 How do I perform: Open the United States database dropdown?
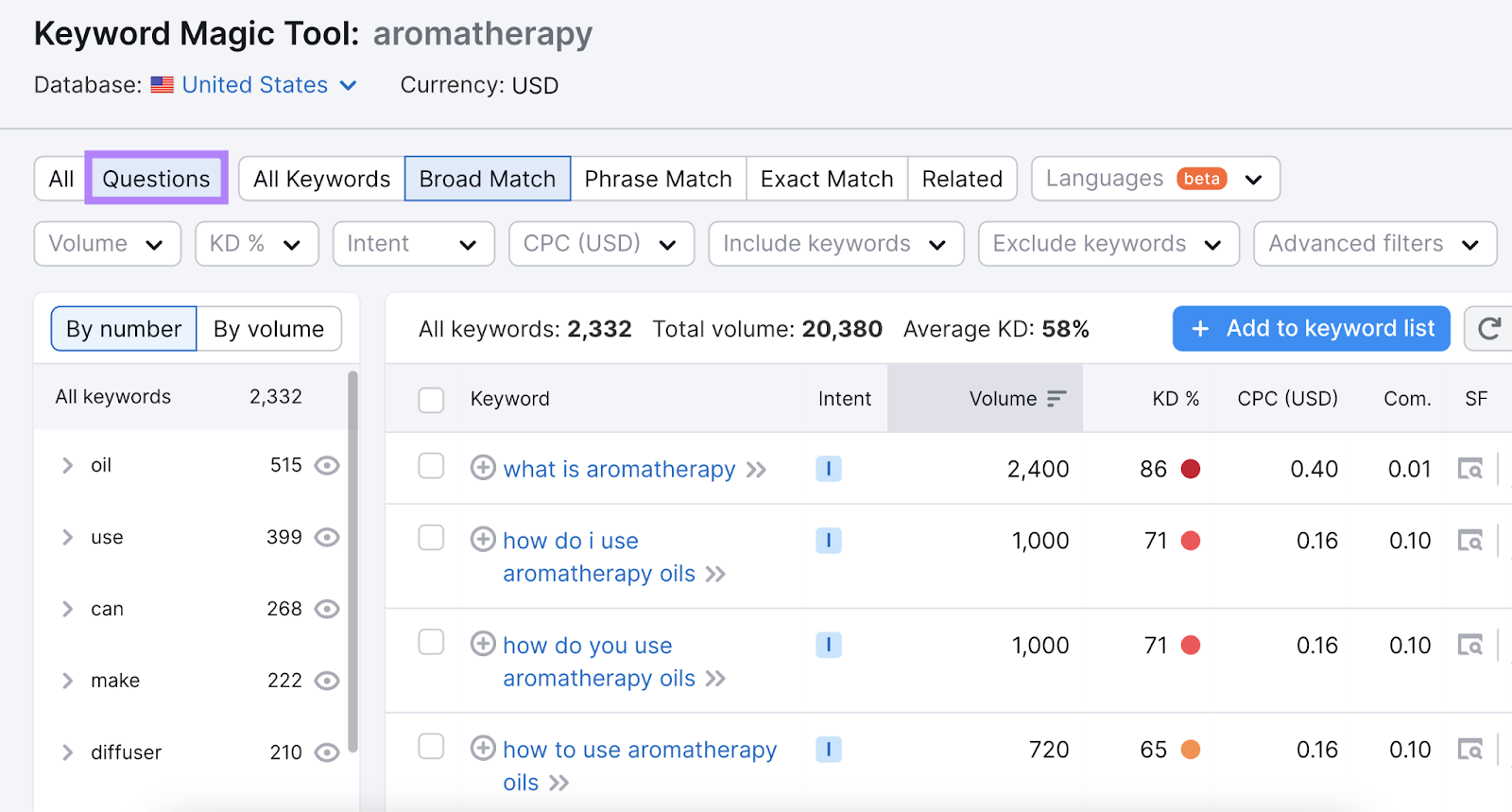[268, 85]
